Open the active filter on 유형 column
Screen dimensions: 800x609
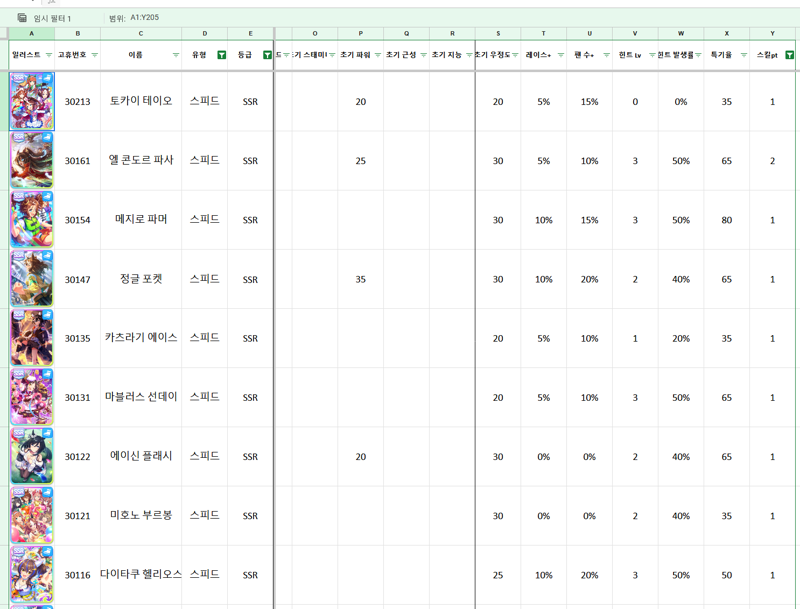[x=221, y=55]
